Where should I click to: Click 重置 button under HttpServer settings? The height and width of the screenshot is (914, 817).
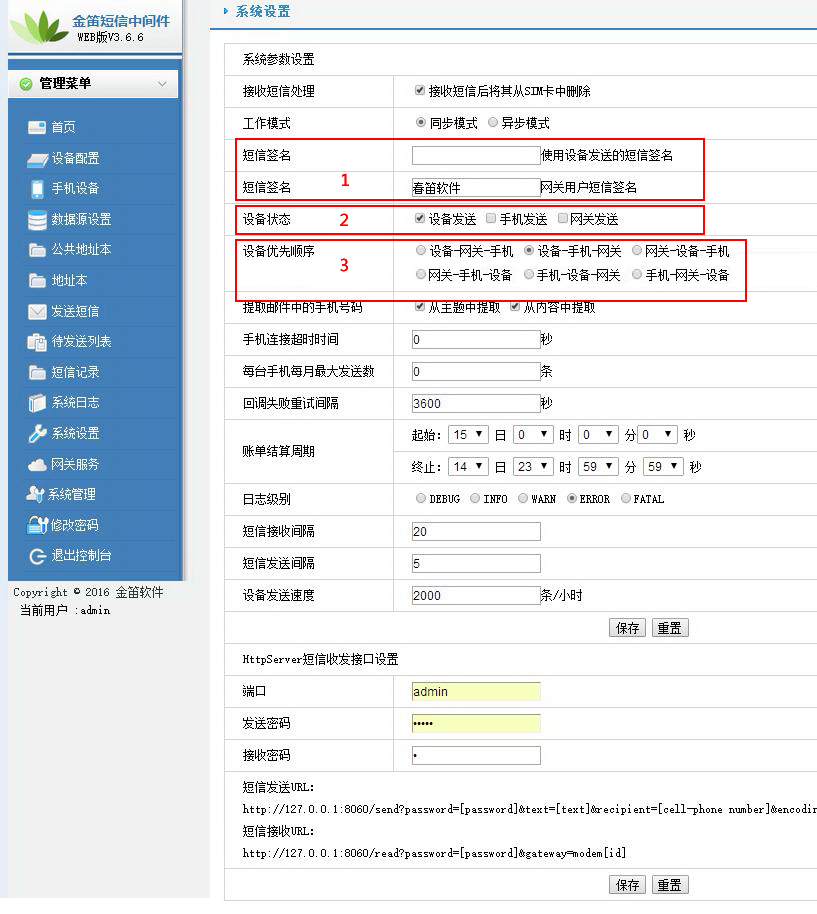tap(669, 885)
